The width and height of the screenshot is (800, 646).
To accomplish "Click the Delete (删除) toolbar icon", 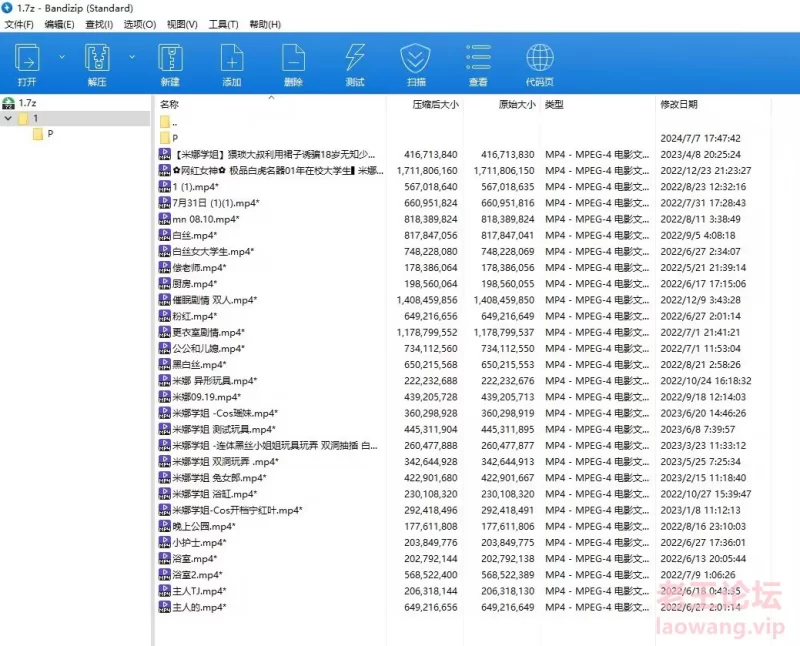I will [x=293, y=58].
